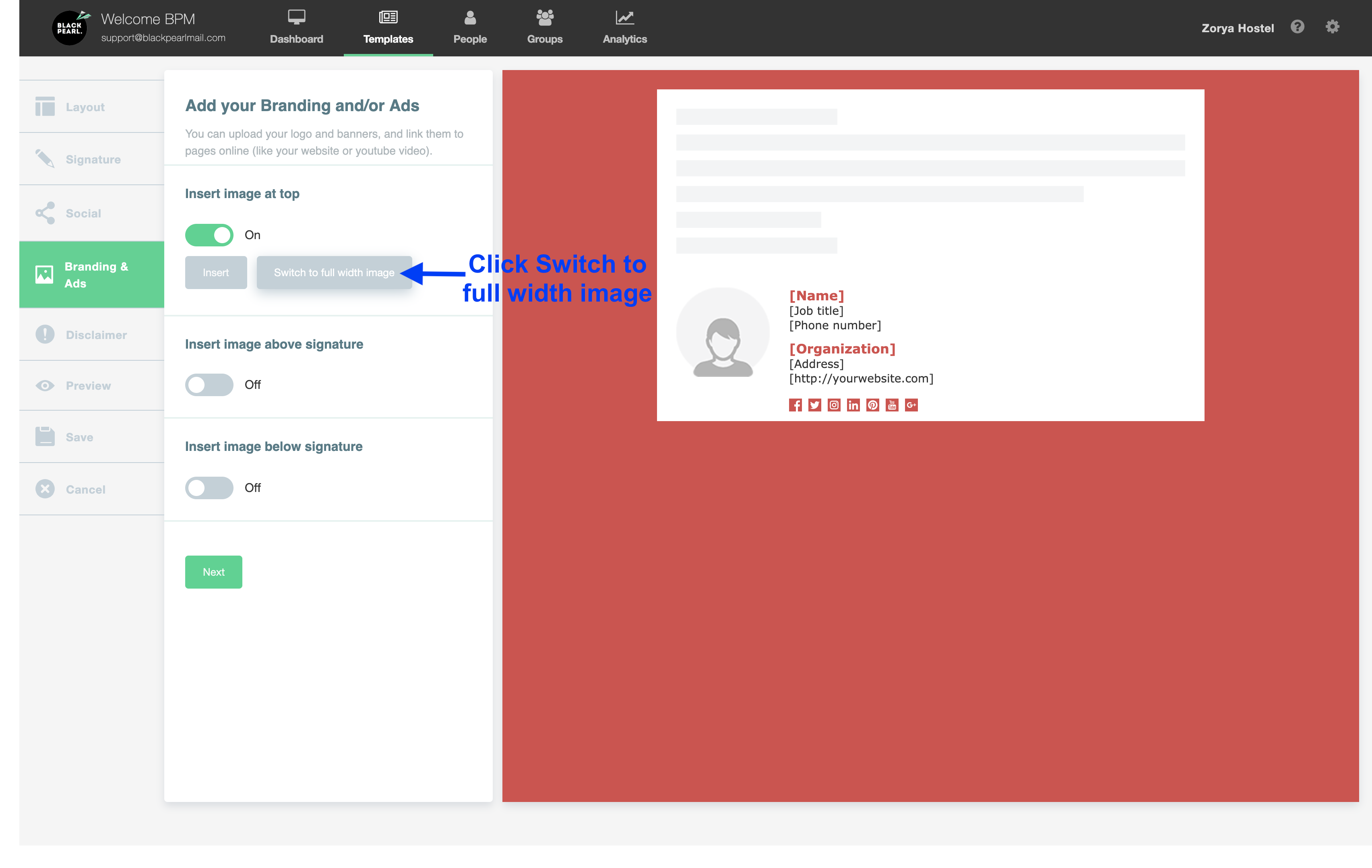Select the Social step in sidebar
Image resolution: width=1372 pixels, height=868 pixels.
point(83,213)
